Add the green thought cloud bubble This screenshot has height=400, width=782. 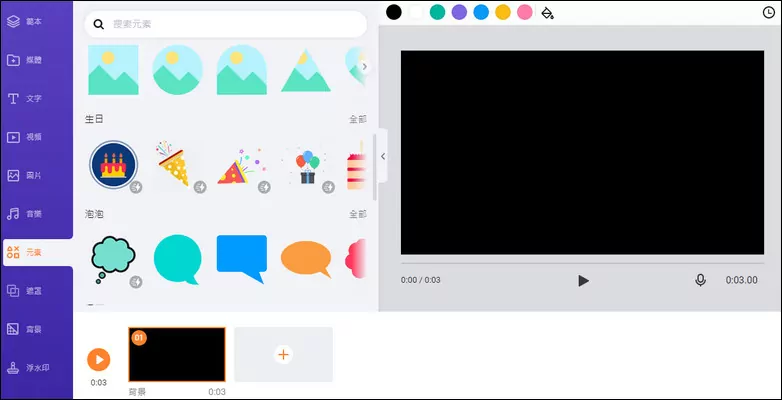(x=113, y=259)
